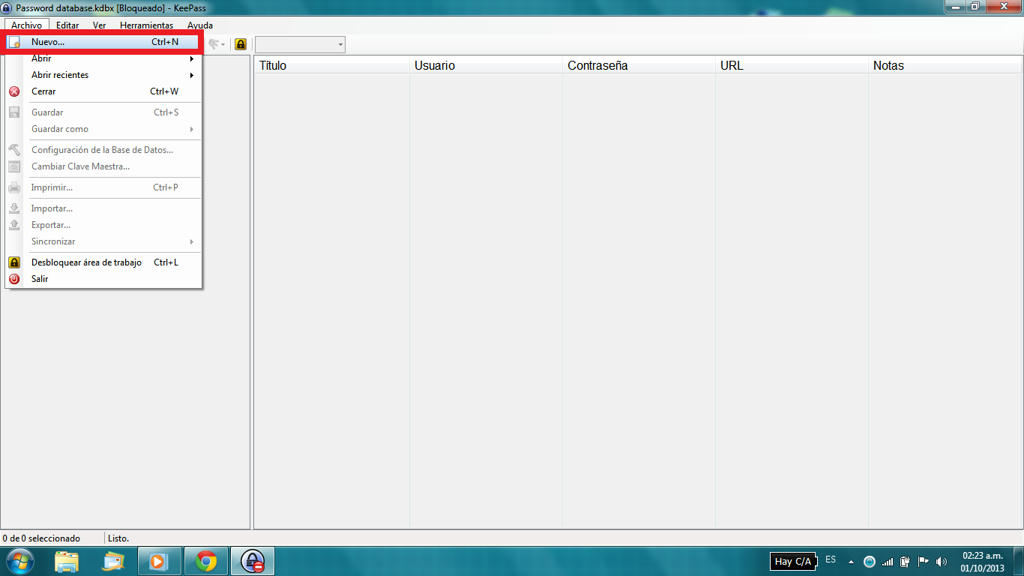Viewport: 1024px width, 576px height.
Task: Choose Salir to exit KeePass
Action: (104, 279)
